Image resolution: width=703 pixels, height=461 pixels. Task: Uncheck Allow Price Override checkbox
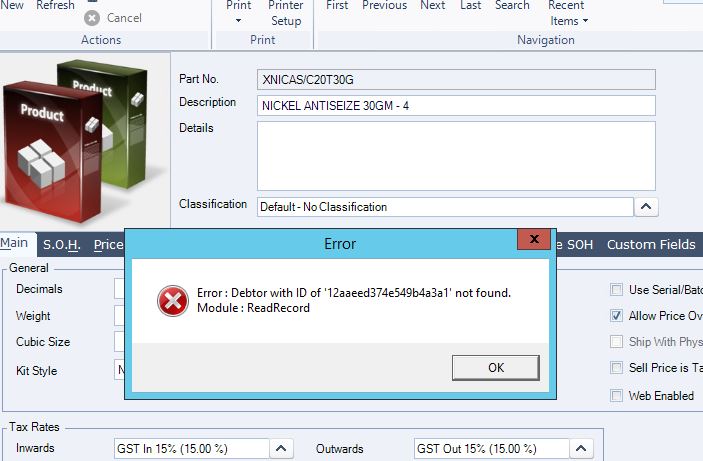coord(616,316)
